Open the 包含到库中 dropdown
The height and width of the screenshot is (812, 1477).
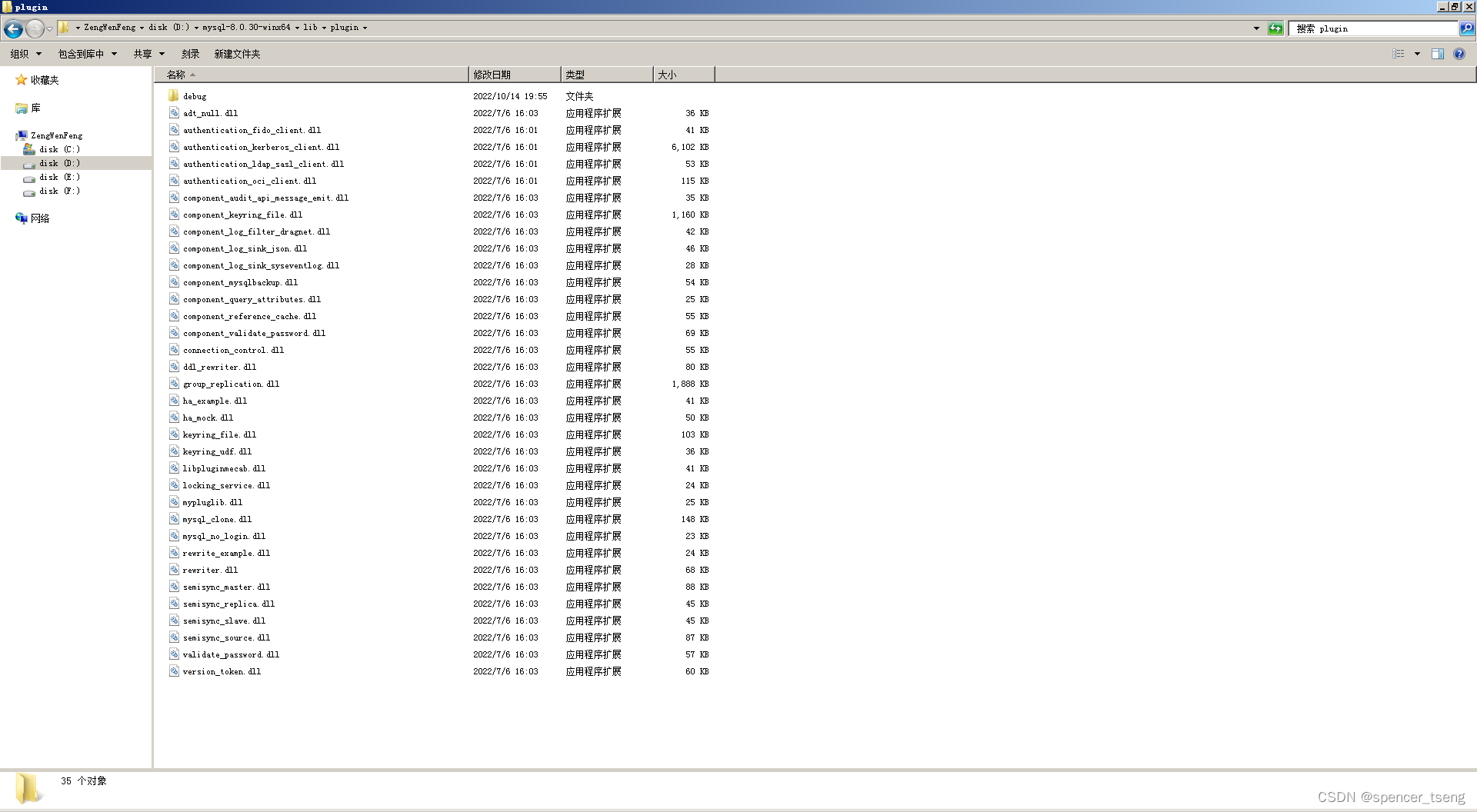[x=86, y=54]
